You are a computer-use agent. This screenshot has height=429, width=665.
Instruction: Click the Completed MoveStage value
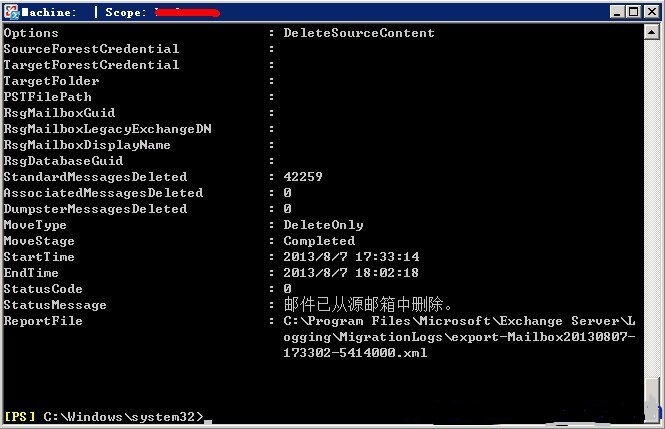click(x=319, y=241)
